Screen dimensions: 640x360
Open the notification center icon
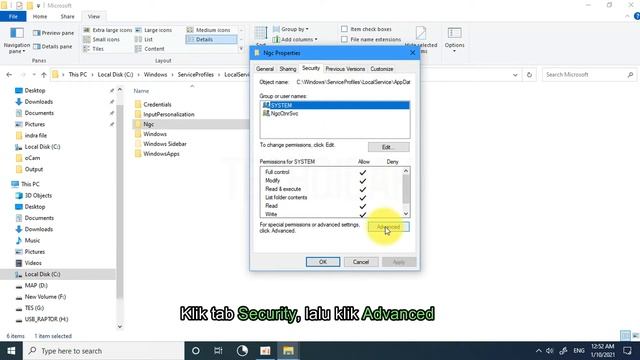click(627, 351)
